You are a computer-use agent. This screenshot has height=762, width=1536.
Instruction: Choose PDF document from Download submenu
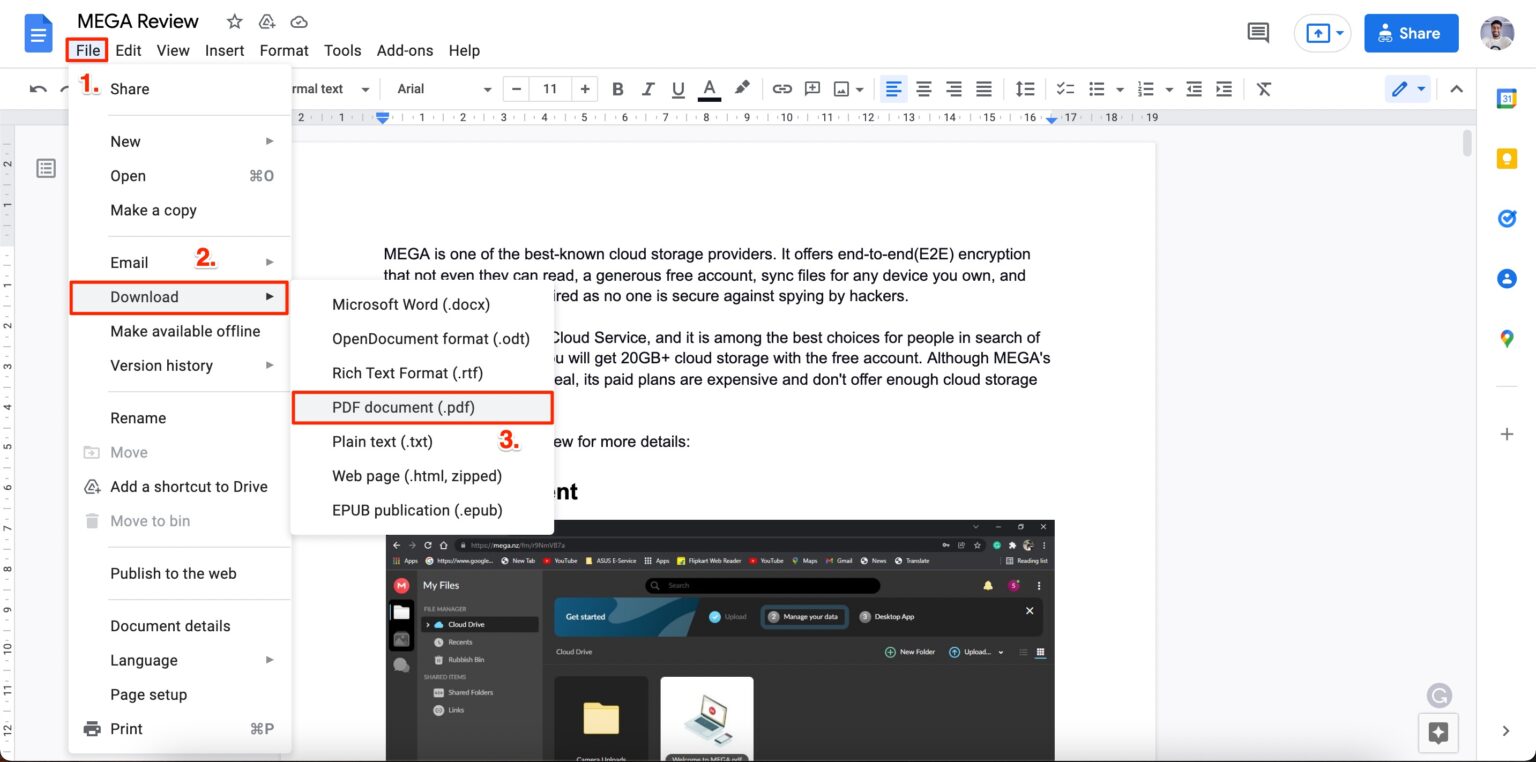(x=404, y=407)
